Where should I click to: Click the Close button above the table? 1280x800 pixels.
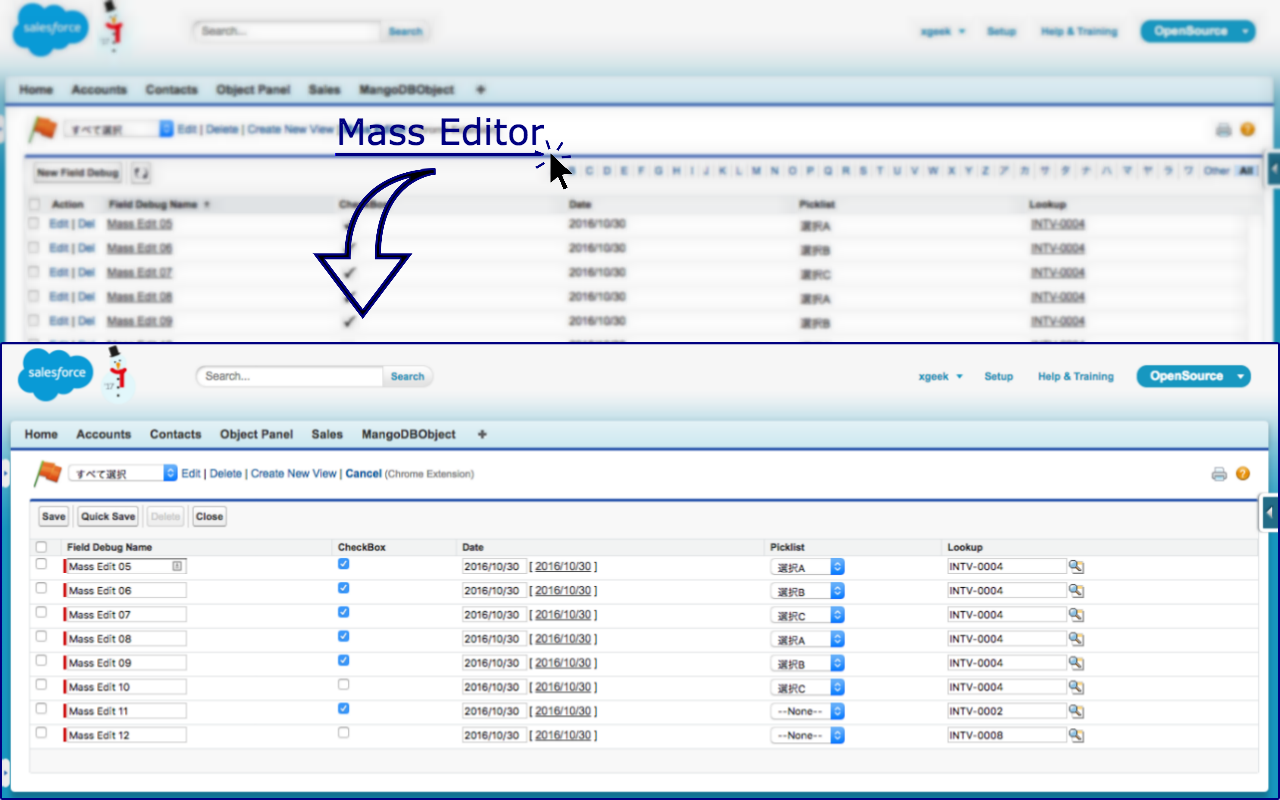[210, 517]
